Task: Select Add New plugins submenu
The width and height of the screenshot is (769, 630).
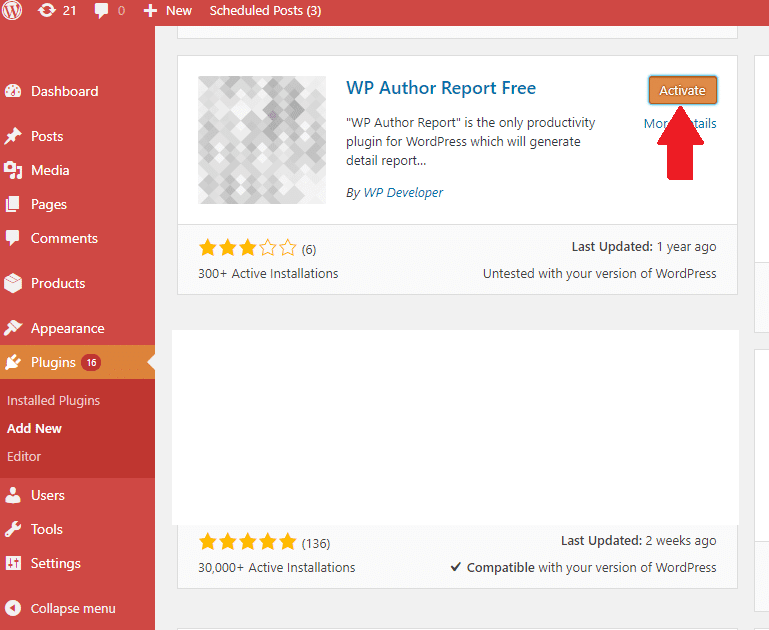Action: click(34, 428)
